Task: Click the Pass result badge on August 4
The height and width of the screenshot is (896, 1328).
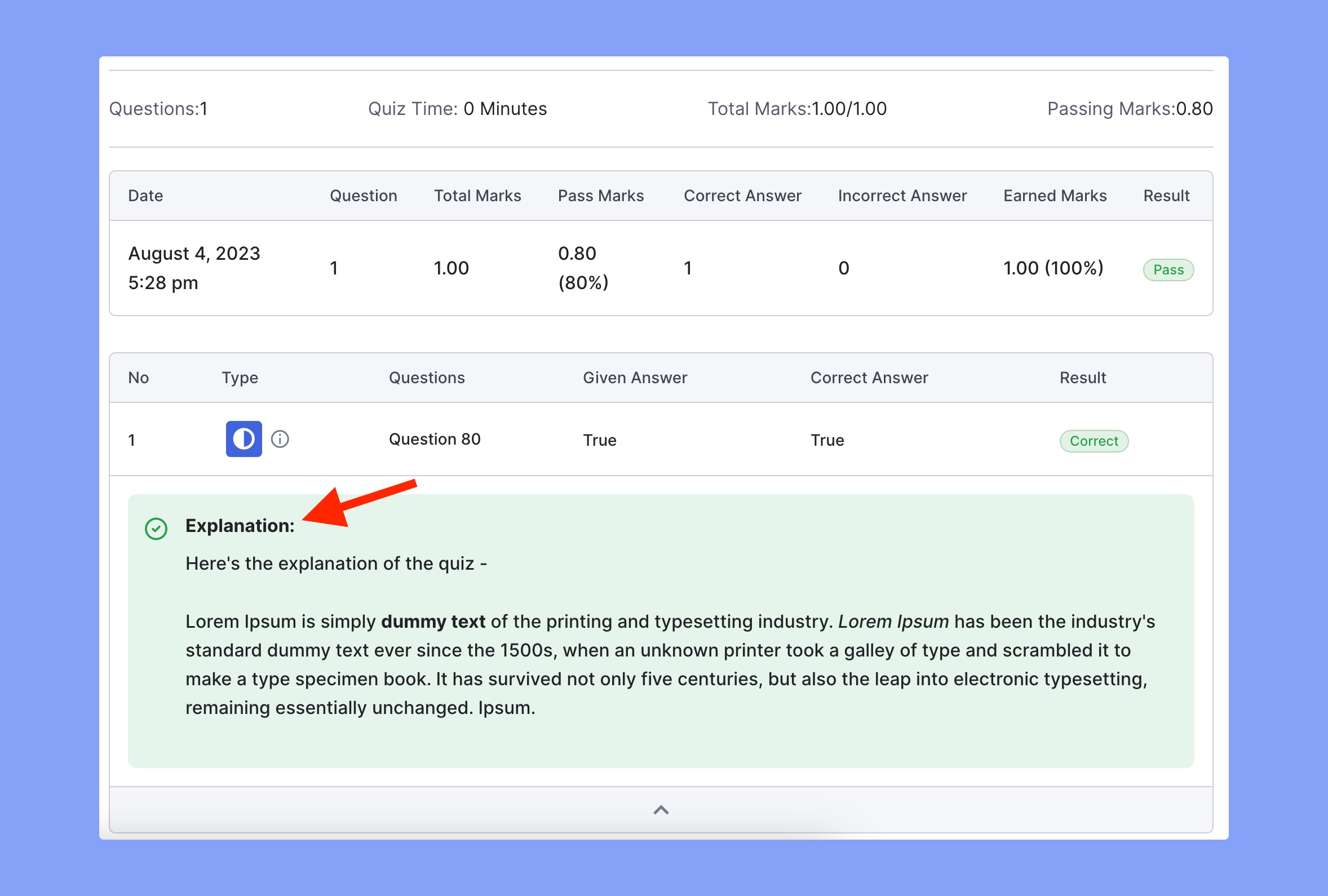Action: (x=1167, y=268)
